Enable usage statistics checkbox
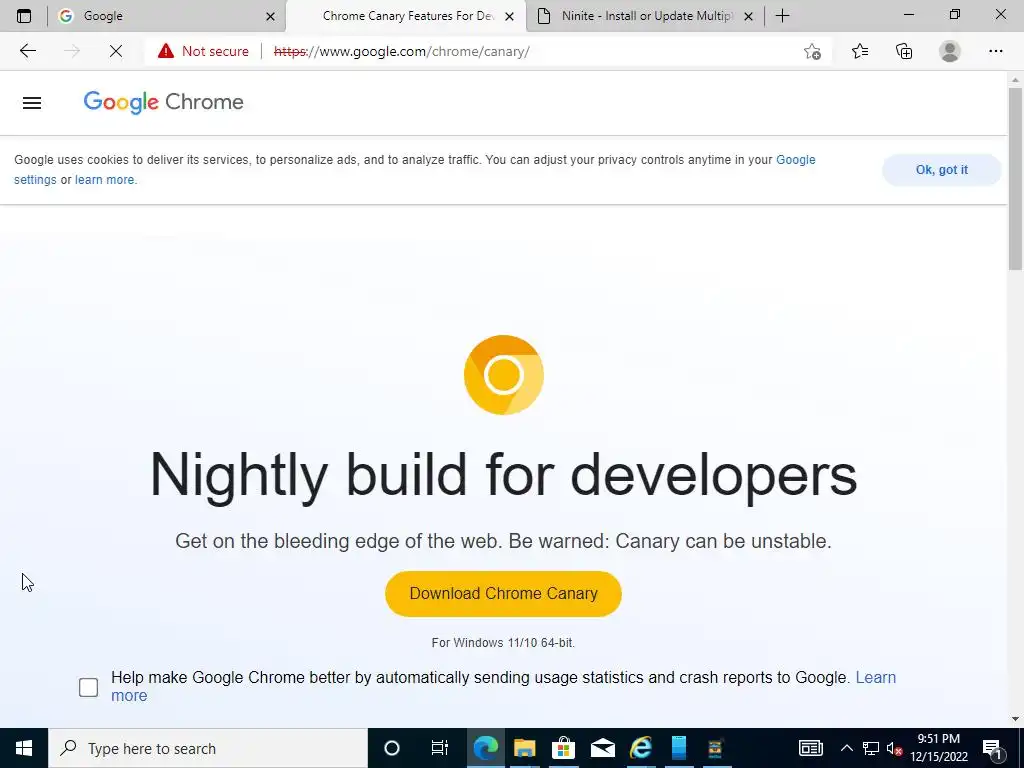 pos(88,687)
